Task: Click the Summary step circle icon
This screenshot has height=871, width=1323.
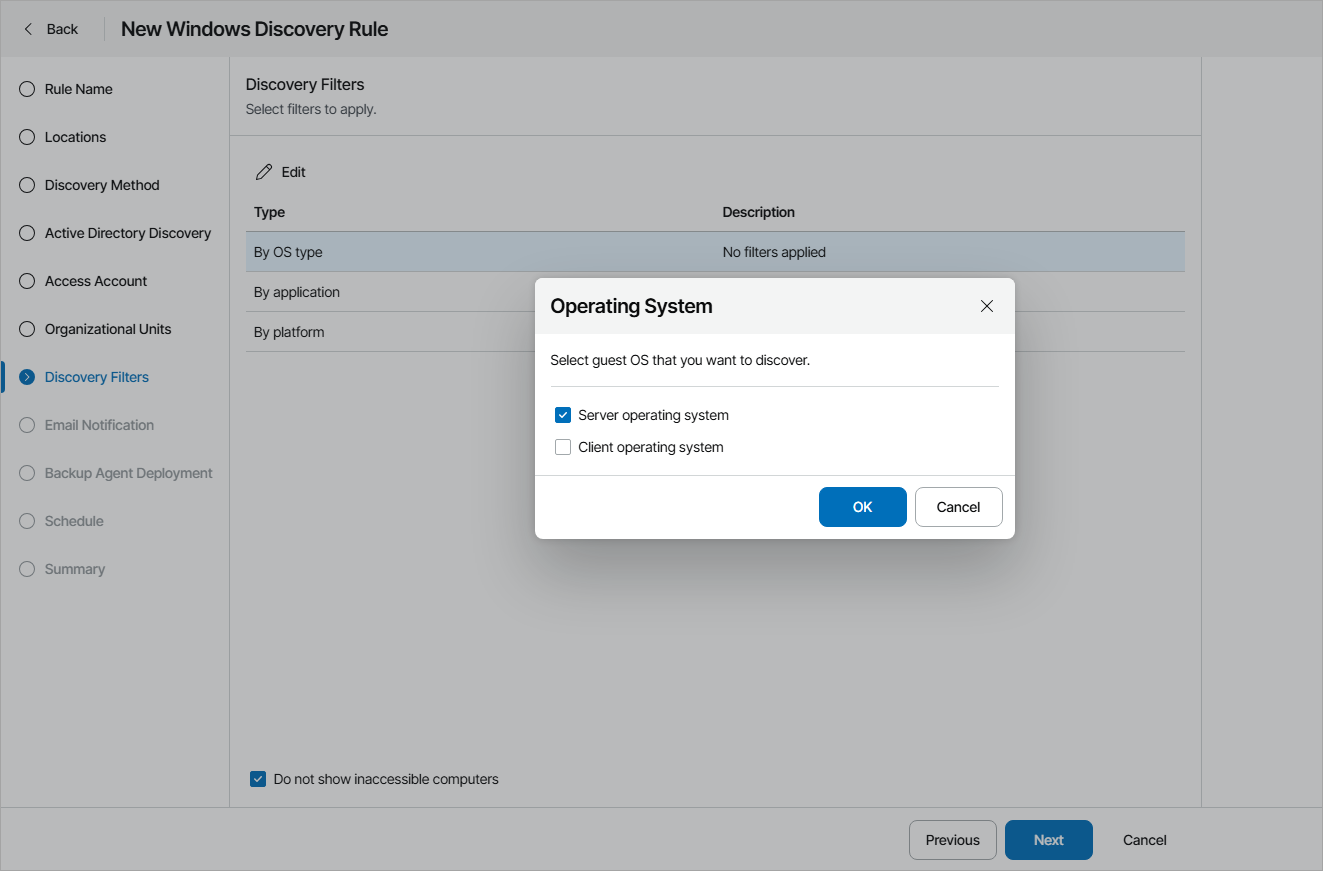Action: click(26, 569)
